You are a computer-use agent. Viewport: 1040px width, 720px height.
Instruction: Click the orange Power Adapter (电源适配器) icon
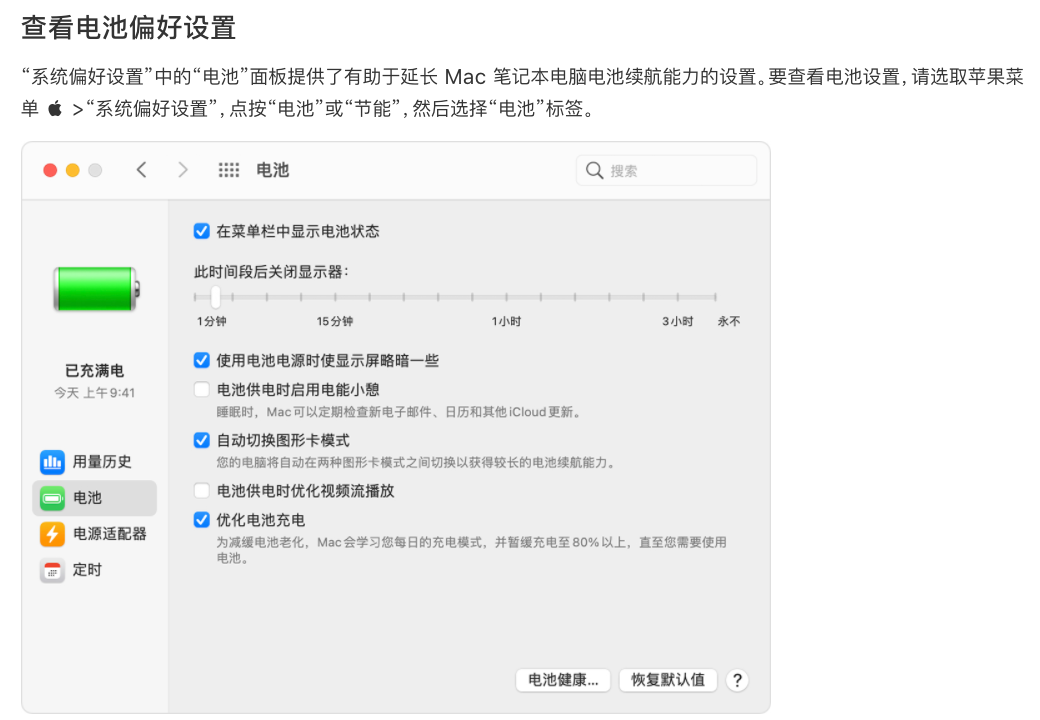(x=52, y=534)
